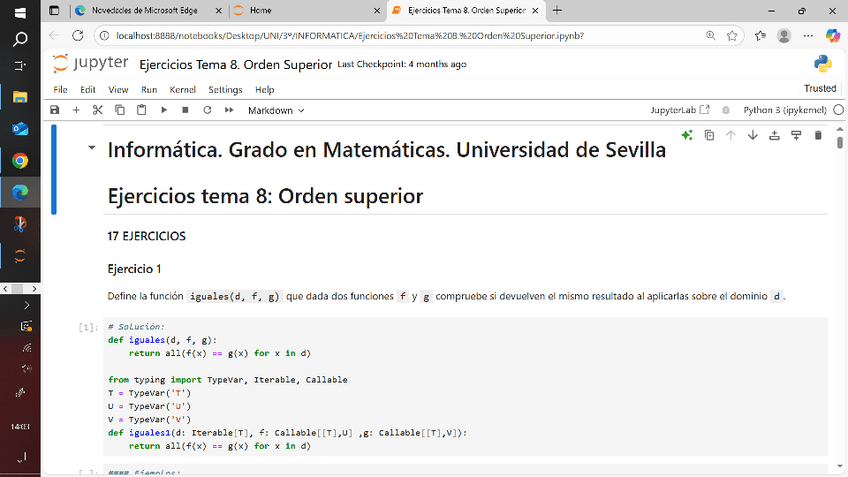
Task: Open the Markdown cell type dropdown
Action: point(276,110)
